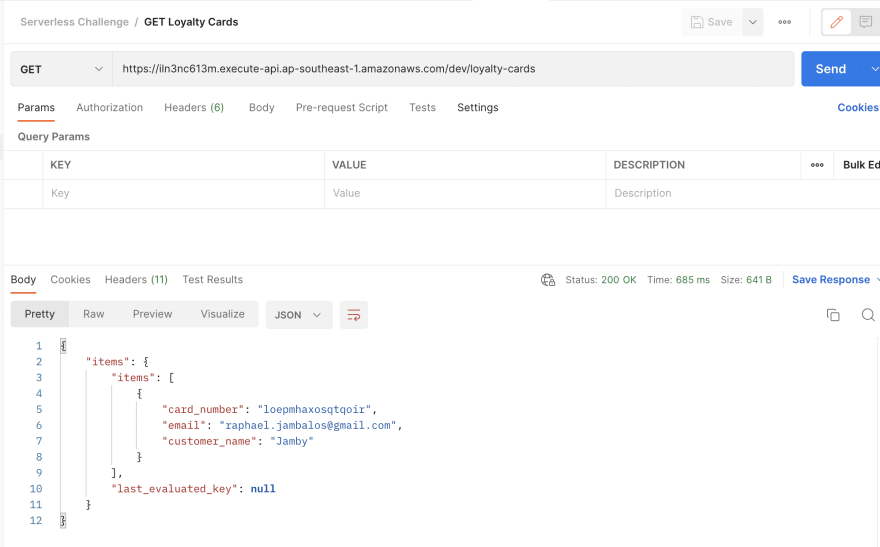Click the "last_evaluated_key" key
The image size is (880, 547).
(x=175, y=489)
